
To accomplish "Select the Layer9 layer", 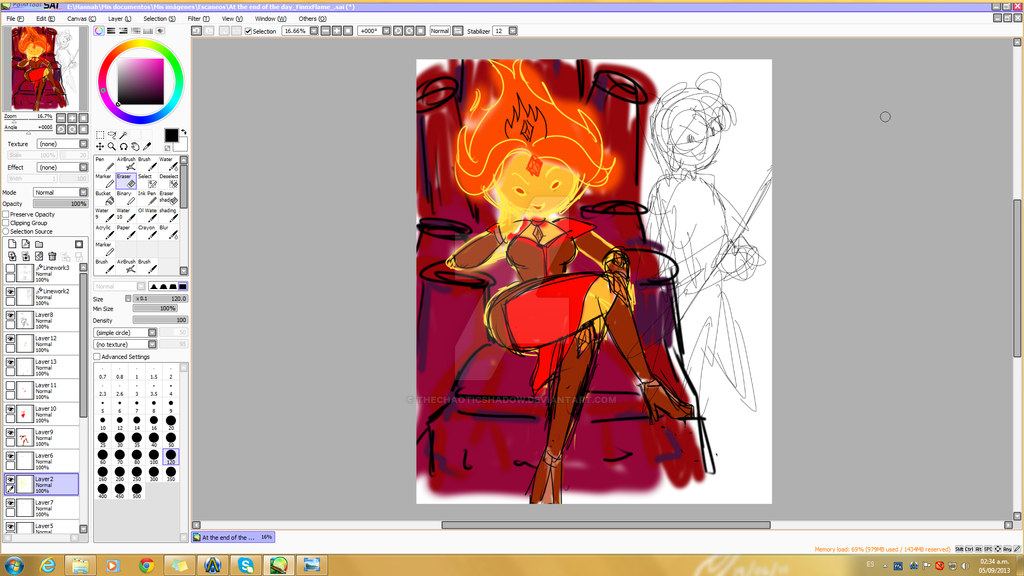I will (x=42, y=437).
